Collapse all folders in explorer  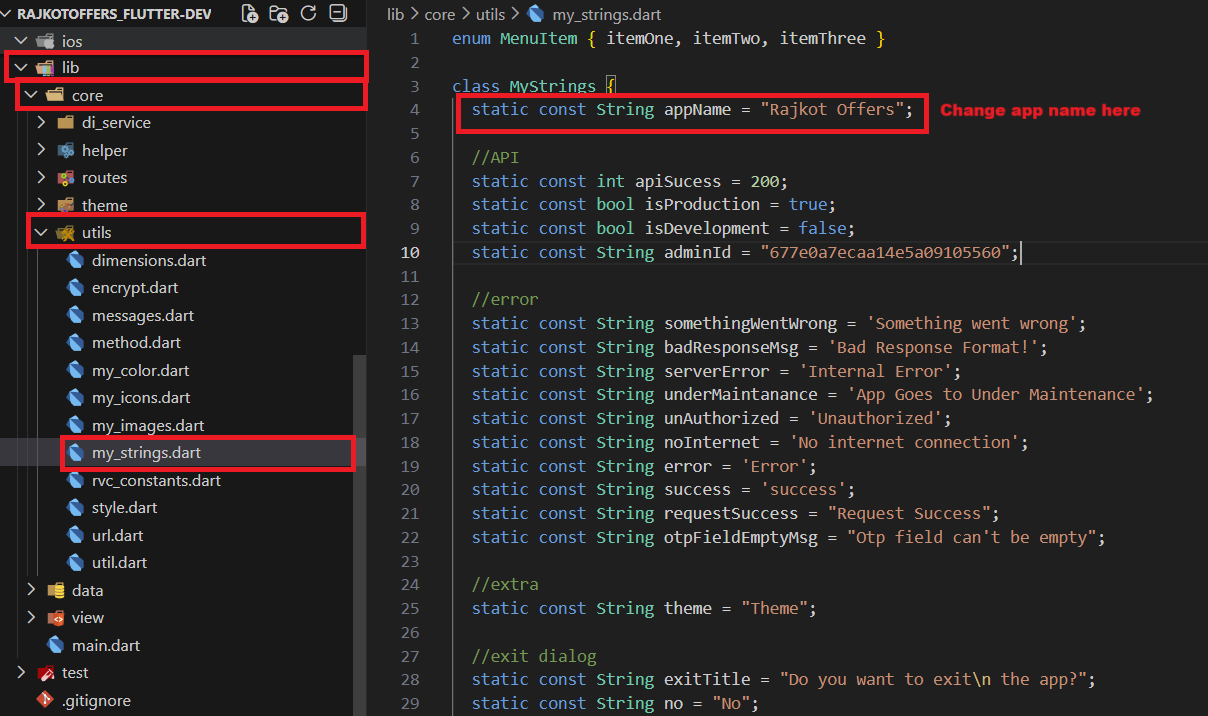coord(338,14)
